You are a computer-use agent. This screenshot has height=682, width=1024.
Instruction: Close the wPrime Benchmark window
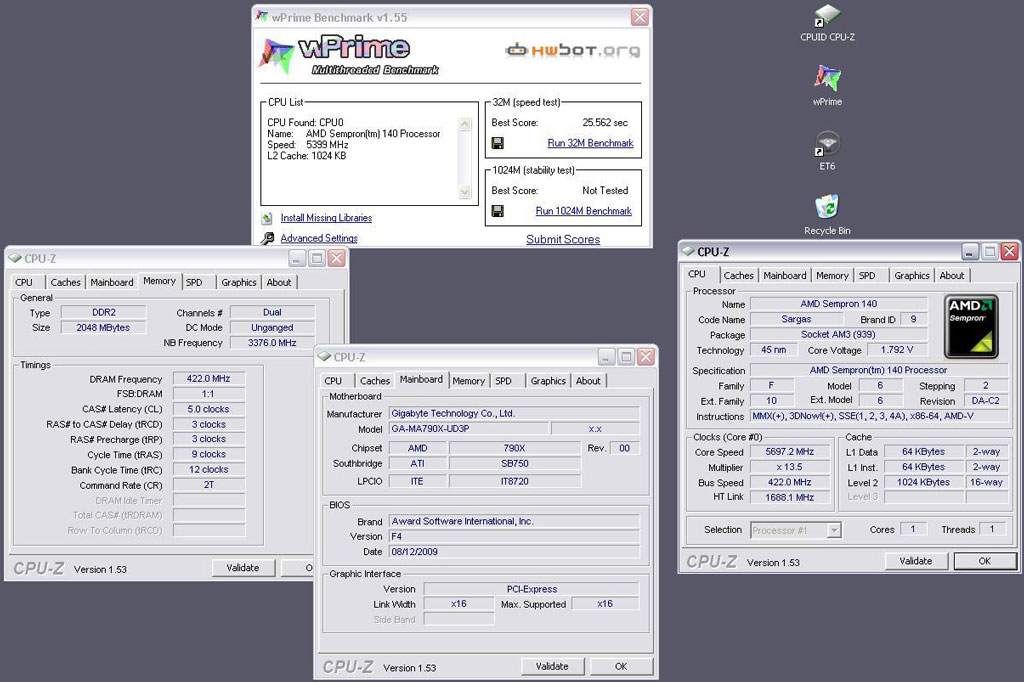click(640, 17)
